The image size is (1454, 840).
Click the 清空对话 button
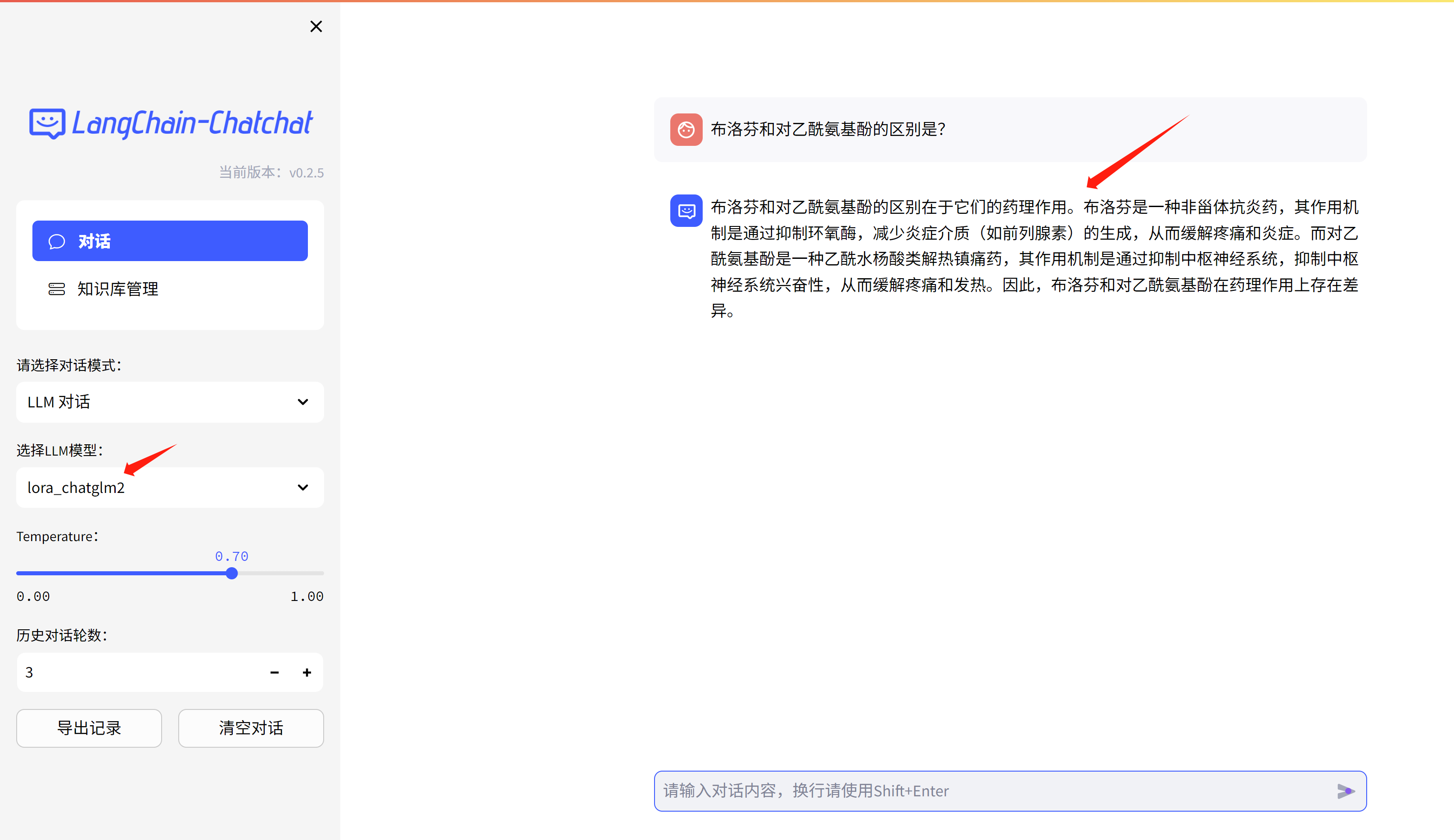click(x=251, y=728)
